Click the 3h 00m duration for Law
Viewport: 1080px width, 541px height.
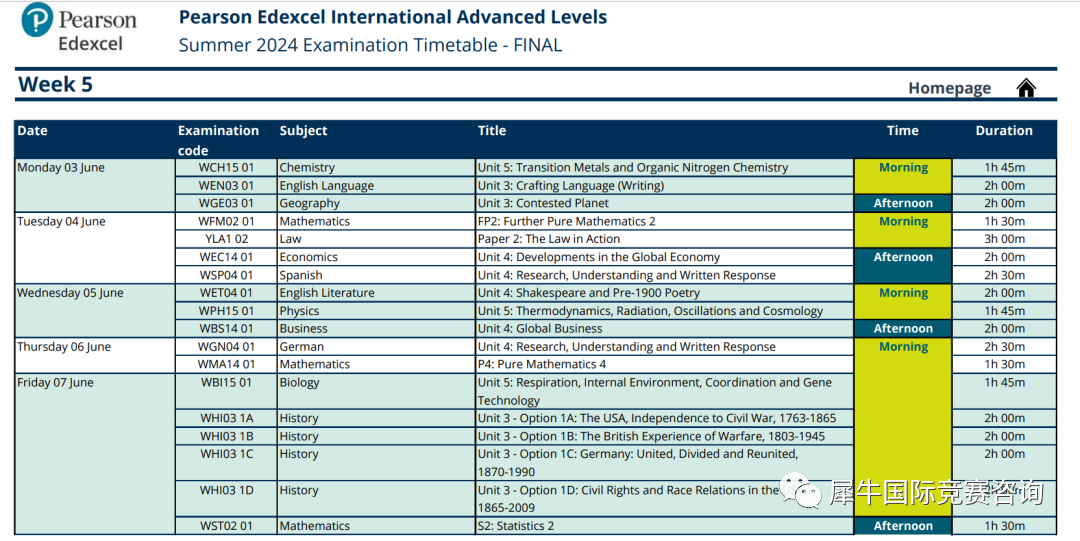click(x=1004, y=239)
